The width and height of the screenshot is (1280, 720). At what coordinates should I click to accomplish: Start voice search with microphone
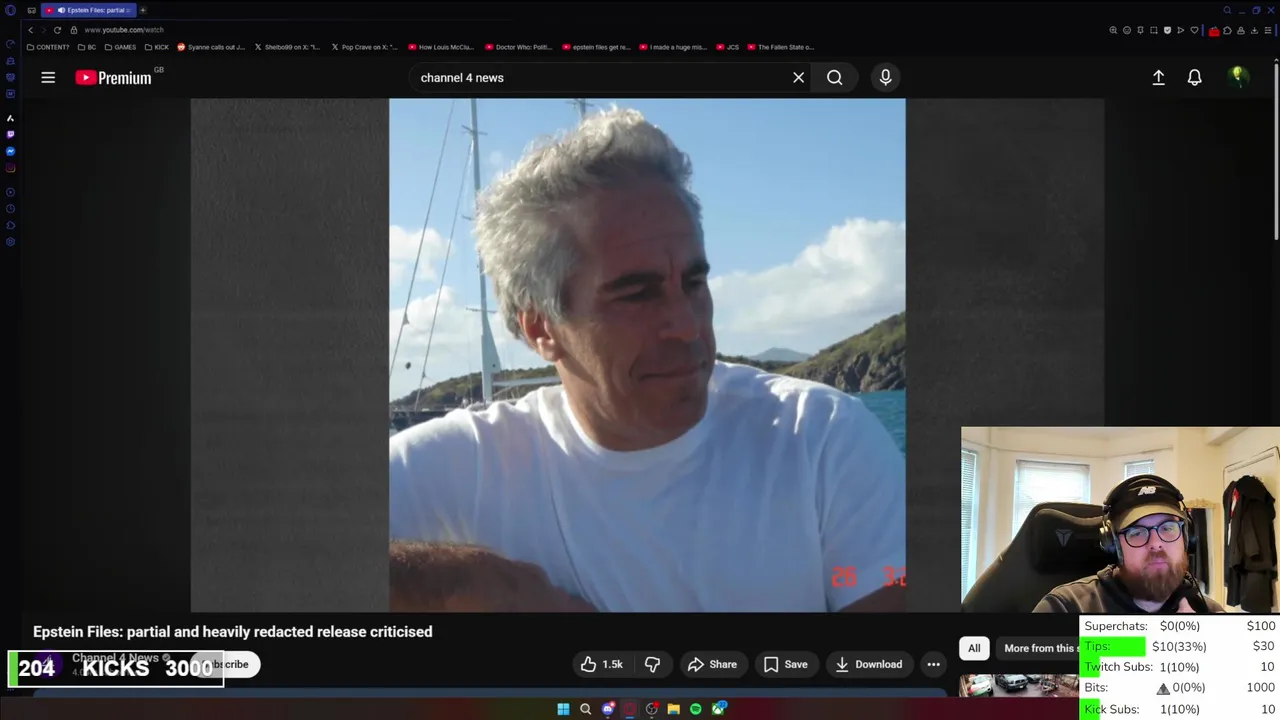885,77
